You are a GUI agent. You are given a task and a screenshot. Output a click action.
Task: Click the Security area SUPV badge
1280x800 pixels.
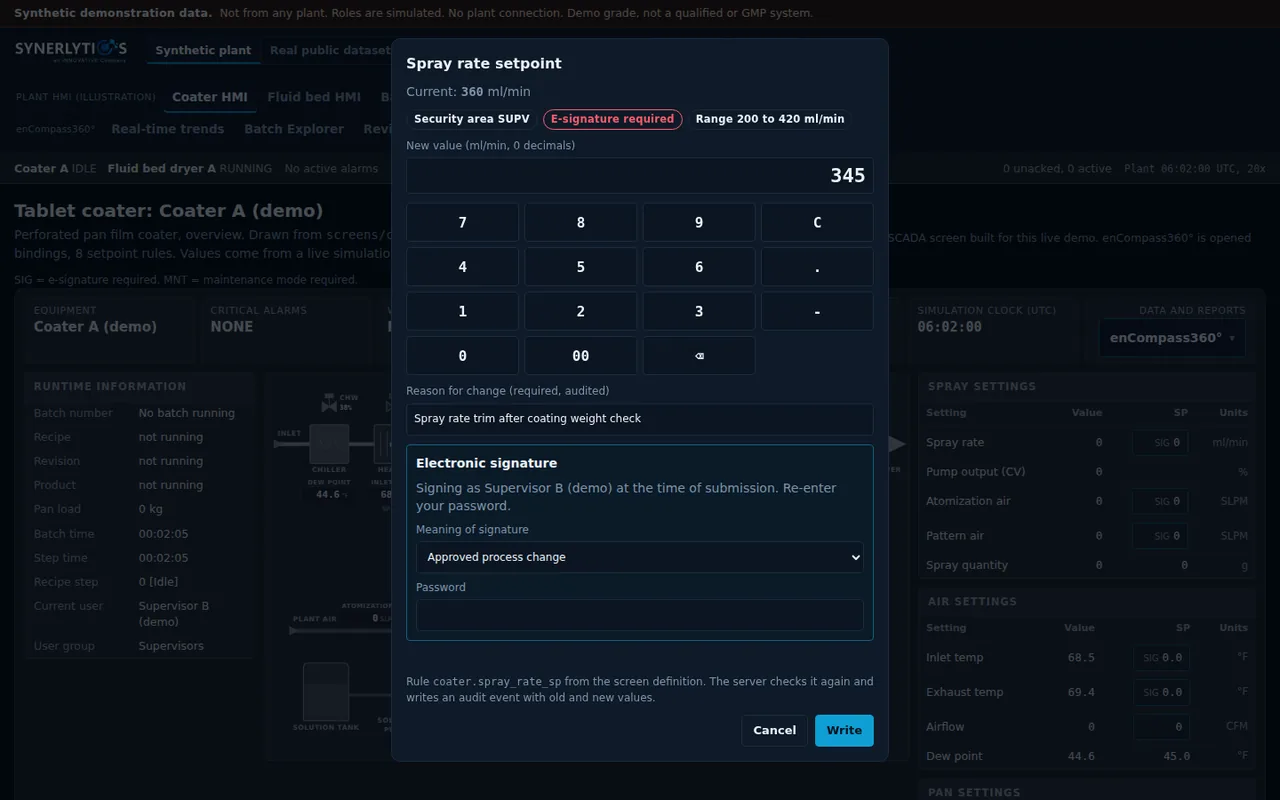click(x=472, y=119)
